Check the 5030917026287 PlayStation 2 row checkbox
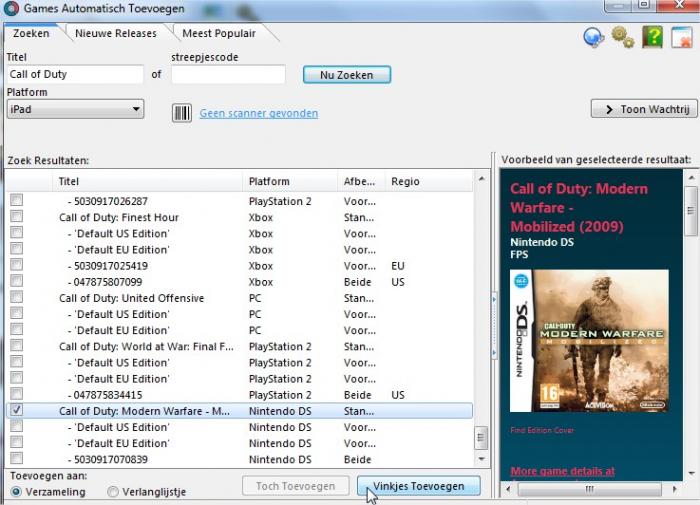 [17, 200]
